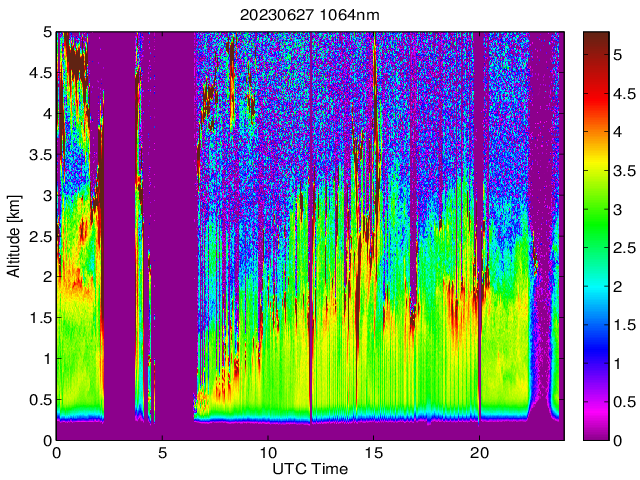Click the colorbar tick label '2.5'

[624, 248]
